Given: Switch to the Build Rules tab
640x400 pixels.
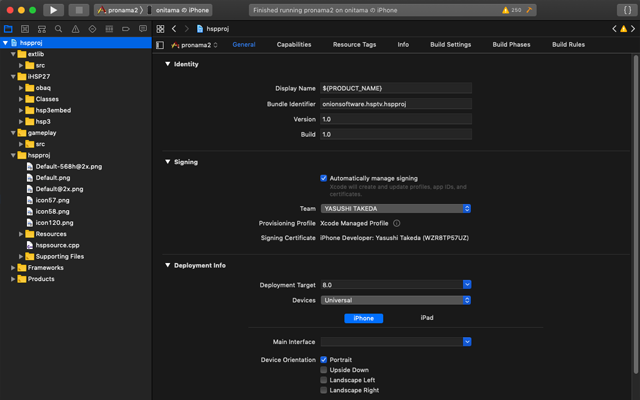Looking at the screenshot, I should 569,44.
